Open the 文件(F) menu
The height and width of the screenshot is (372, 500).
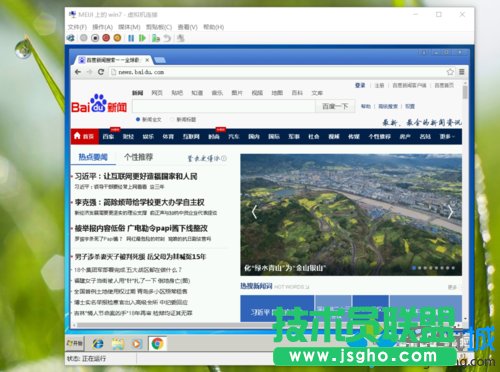tap(77, 27)
